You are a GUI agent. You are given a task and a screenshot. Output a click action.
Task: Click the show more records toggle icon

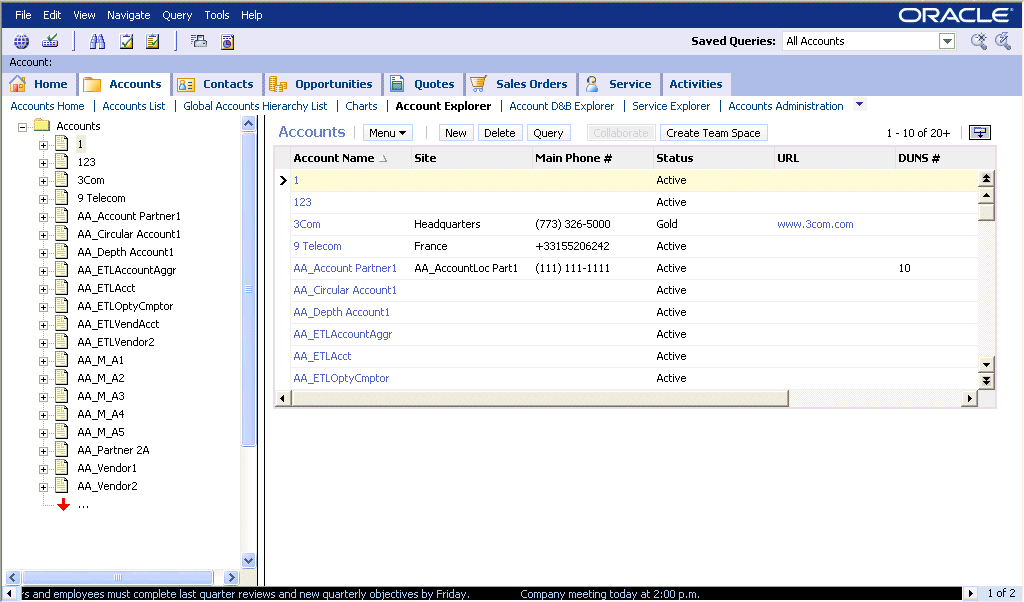980,133
